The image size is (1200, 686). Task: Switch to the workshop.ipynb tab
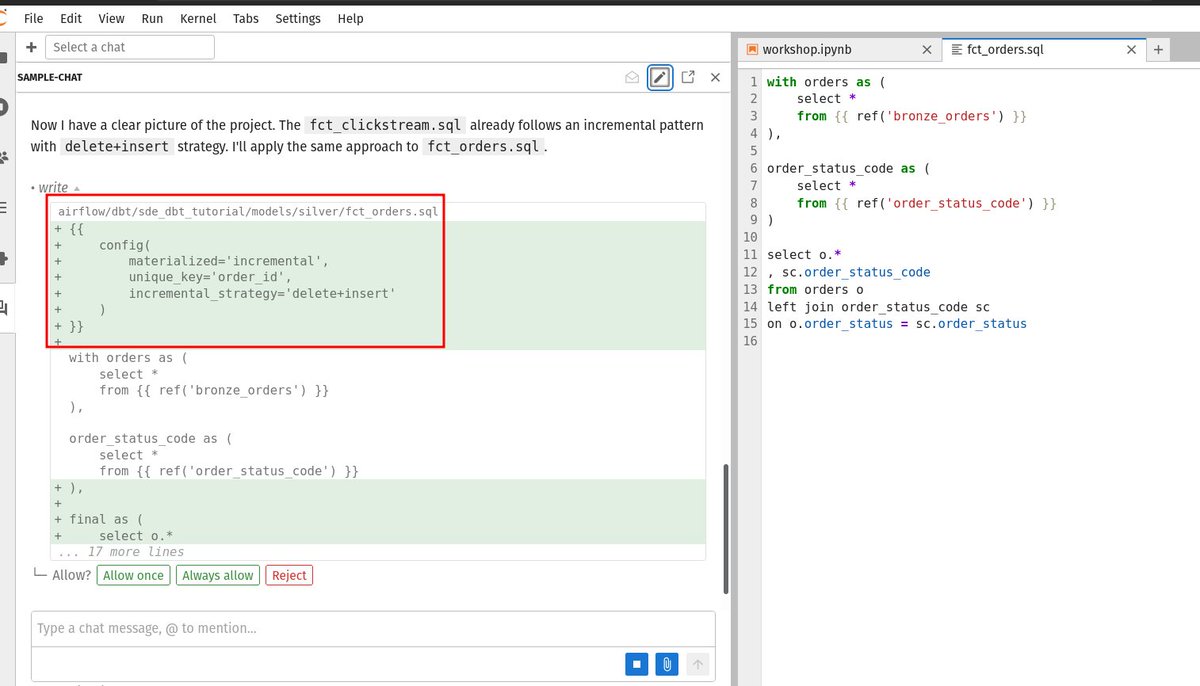point(806,49)
